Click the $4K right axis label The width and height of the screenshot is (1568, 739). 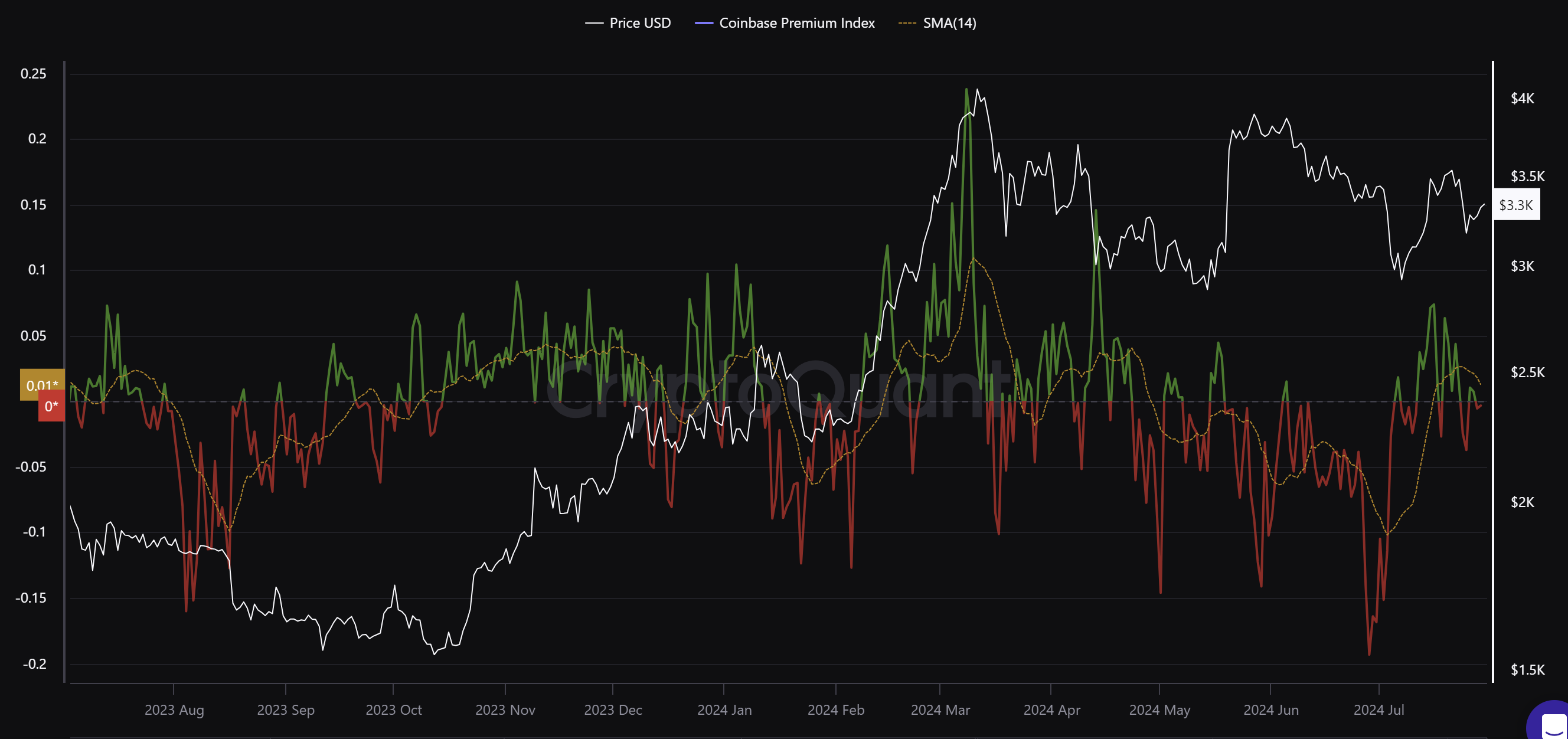tap(1523, 99)
